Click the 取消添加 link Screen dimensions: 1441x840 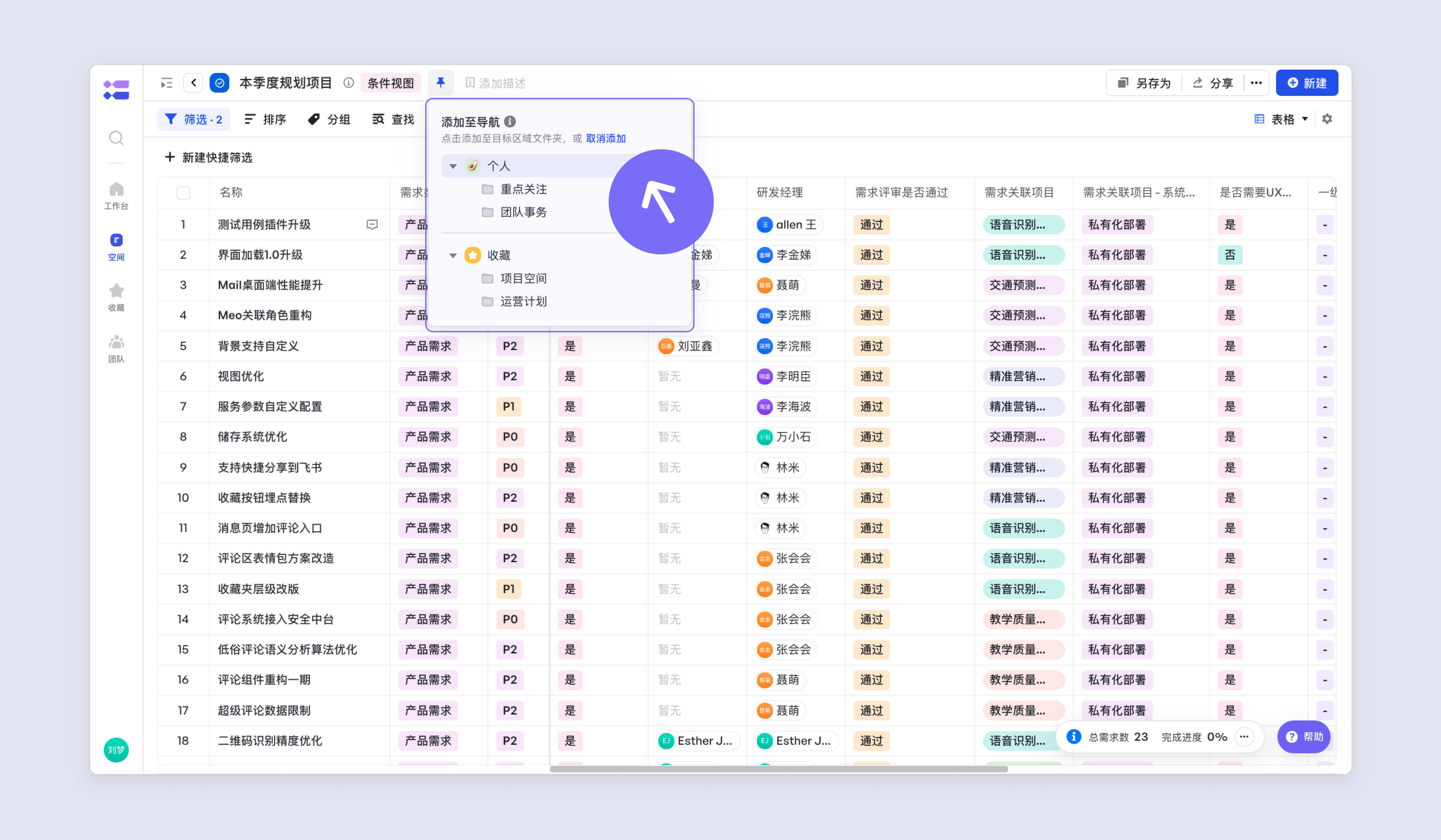606,138
